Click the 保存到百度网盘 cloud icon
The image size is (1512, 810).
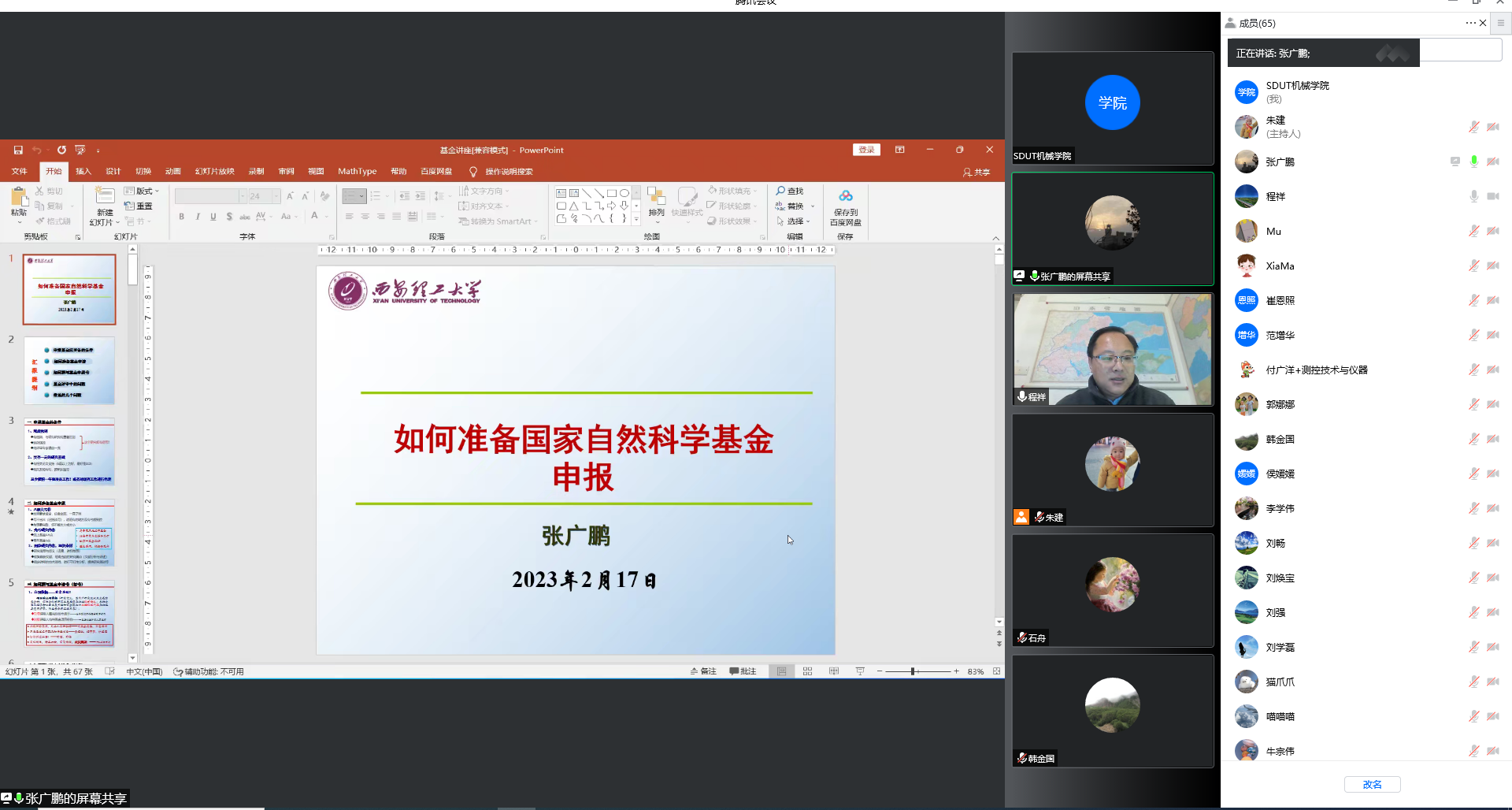[x=846, y=196]
